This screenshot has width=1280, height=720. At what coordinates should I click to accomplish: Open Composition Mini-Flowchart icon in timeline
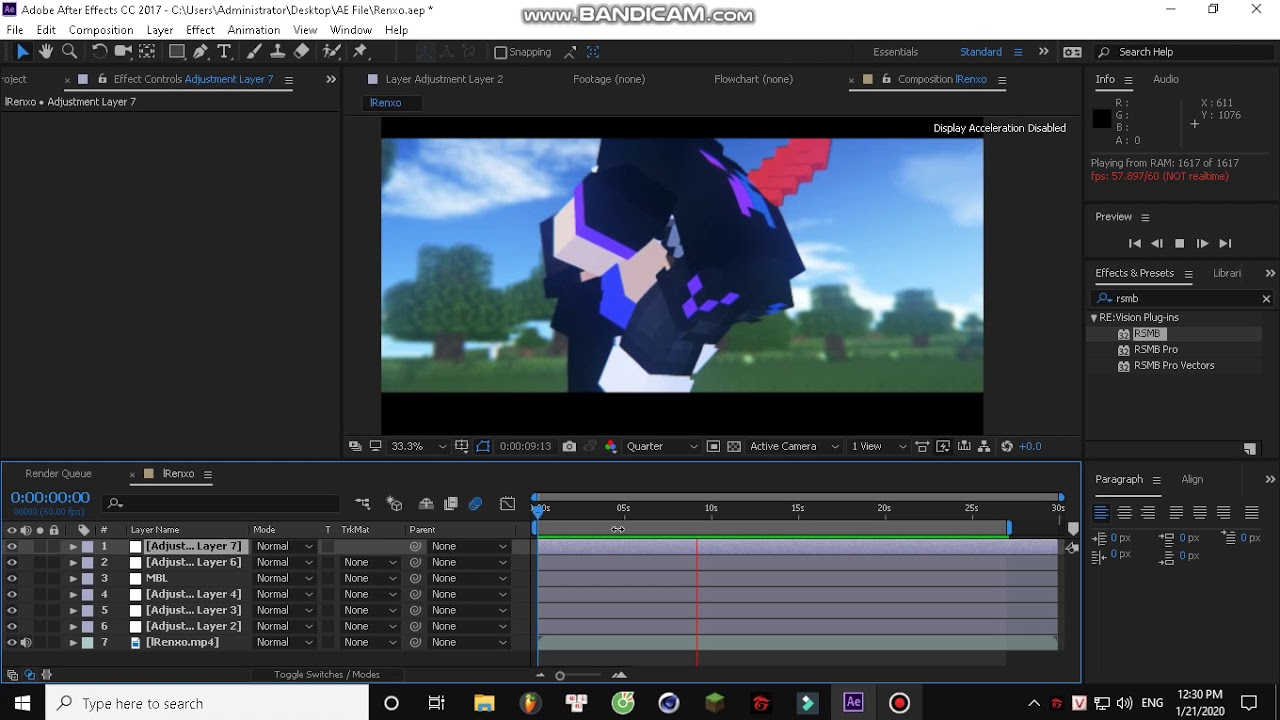[363, 504]
